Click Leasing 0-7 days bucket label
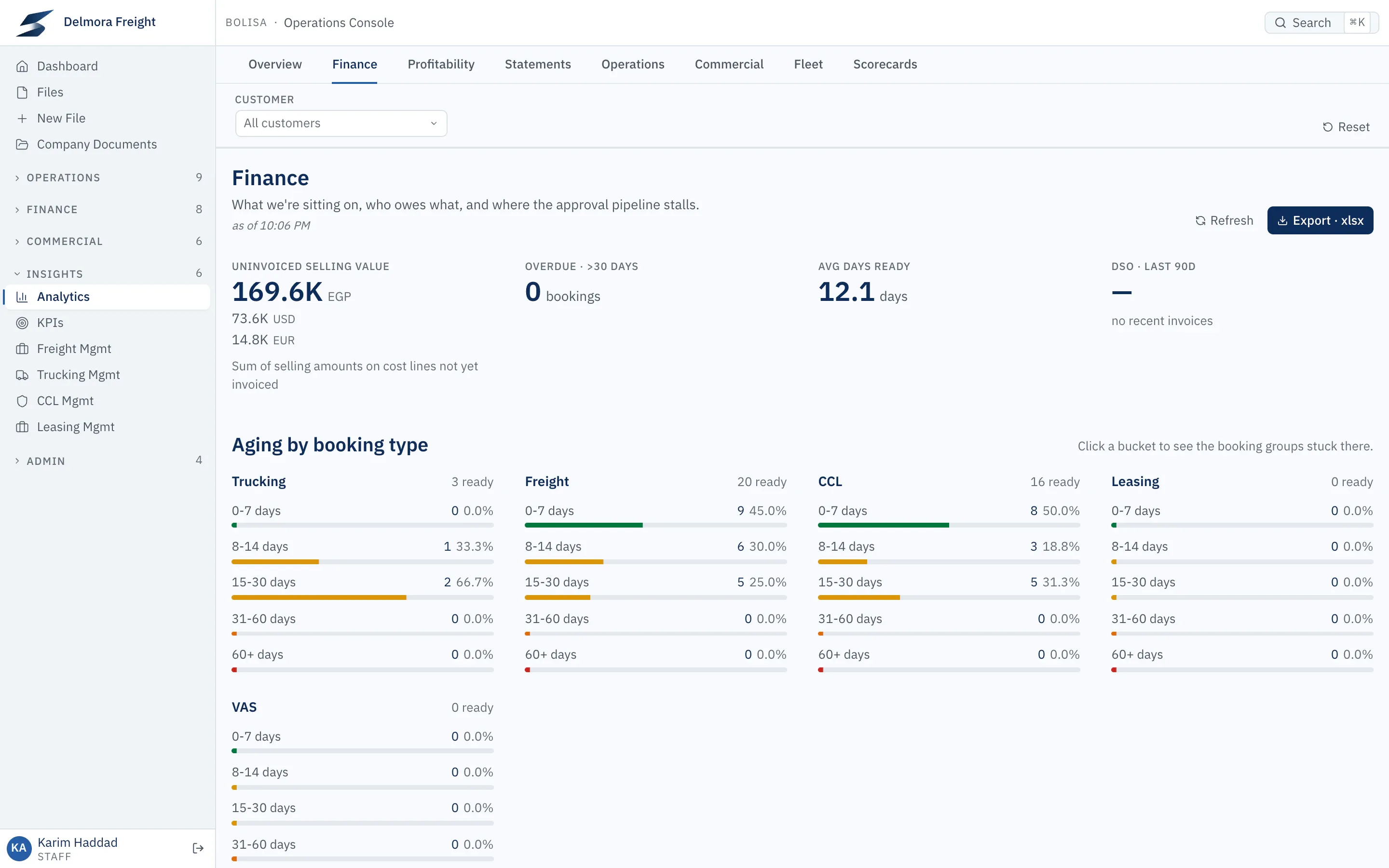 1135,511
